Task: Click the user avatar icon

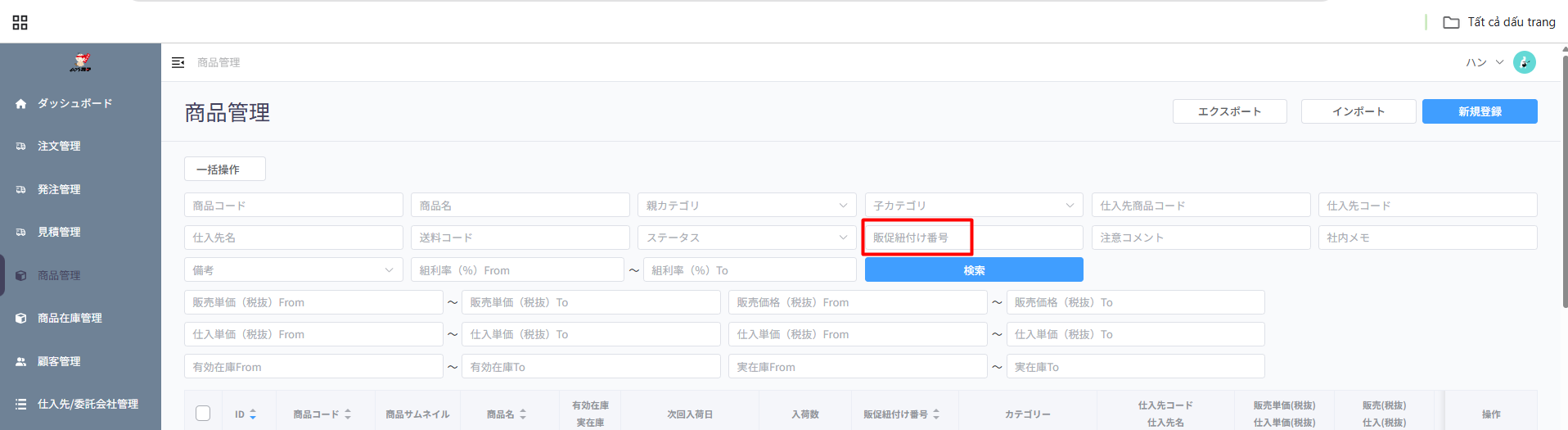Action: [1524, 62]
